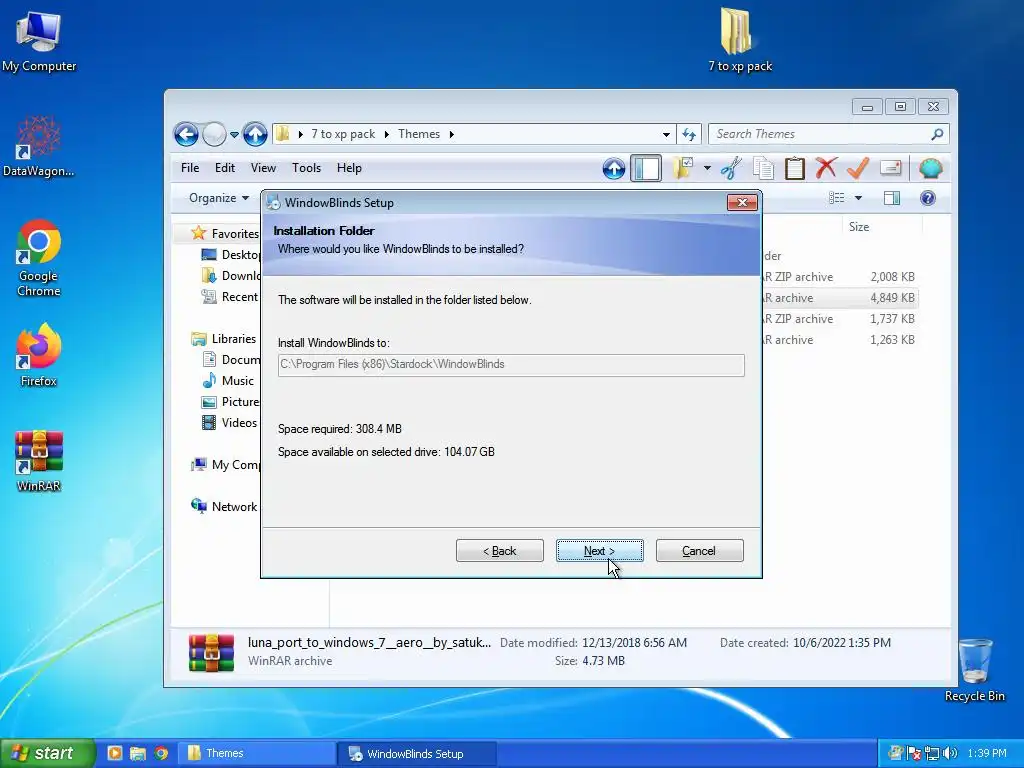Click Size column header
This screenshot has width=1024, height=768.
(859, 227)
